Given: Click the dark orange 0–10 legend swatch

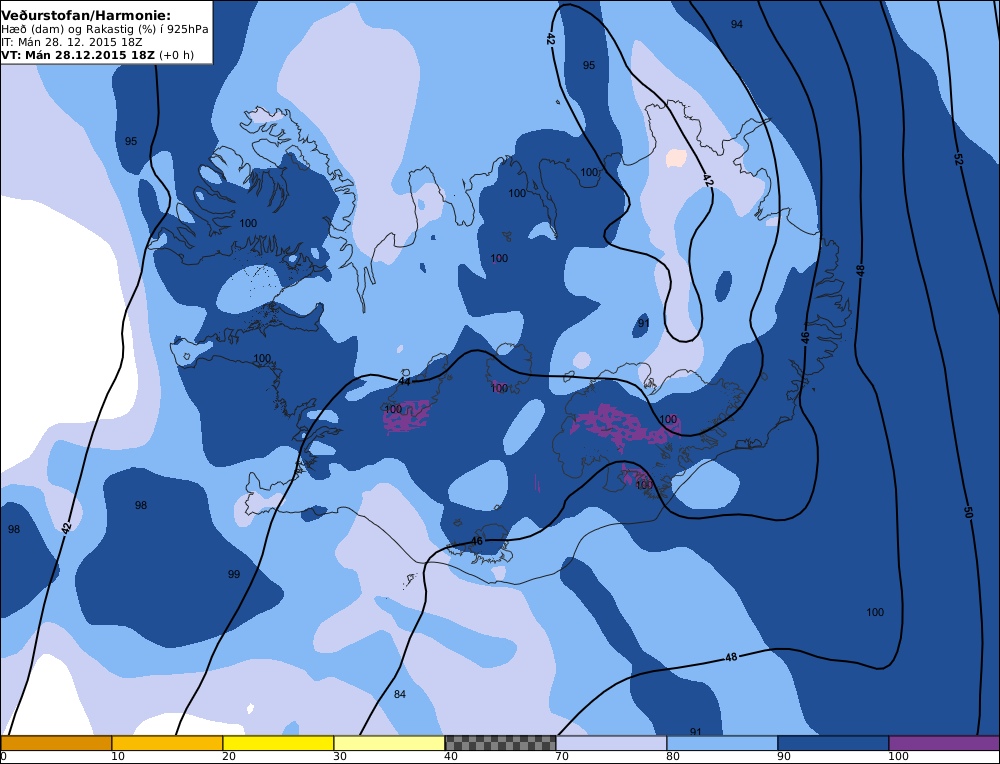Looking at the screenshot, I should click(x=56, y=743).
